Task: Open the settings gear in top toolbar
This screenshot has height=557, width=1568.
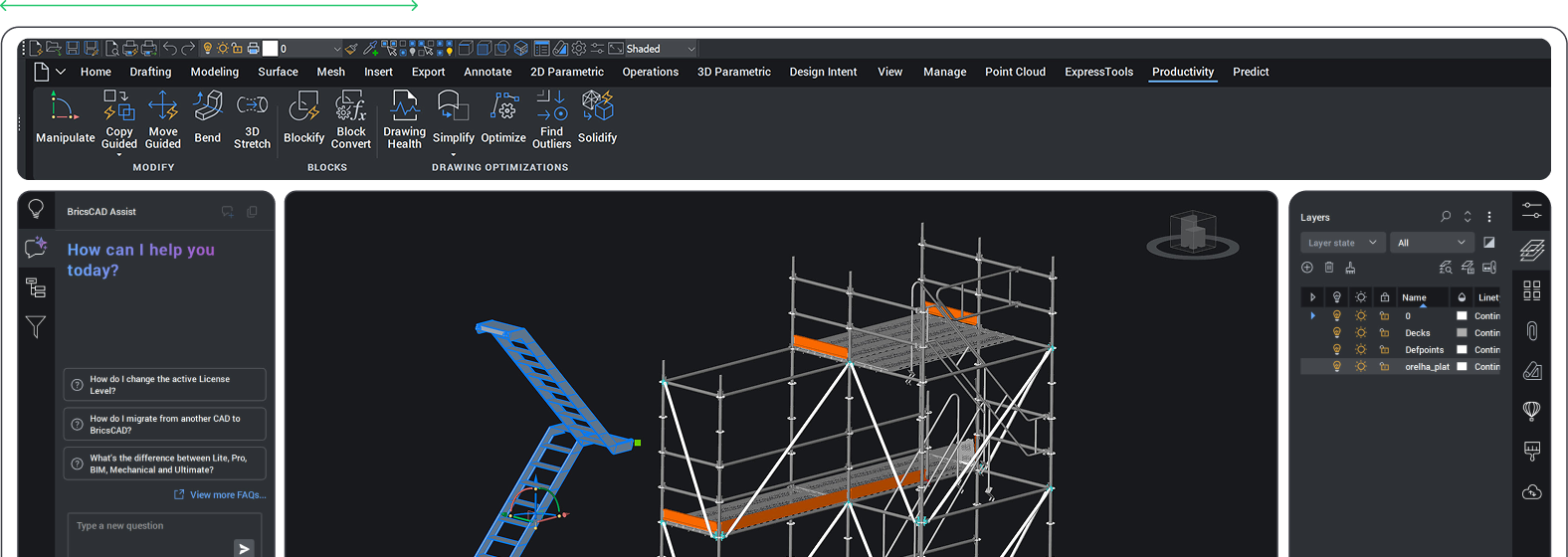Action: (579, 48)
